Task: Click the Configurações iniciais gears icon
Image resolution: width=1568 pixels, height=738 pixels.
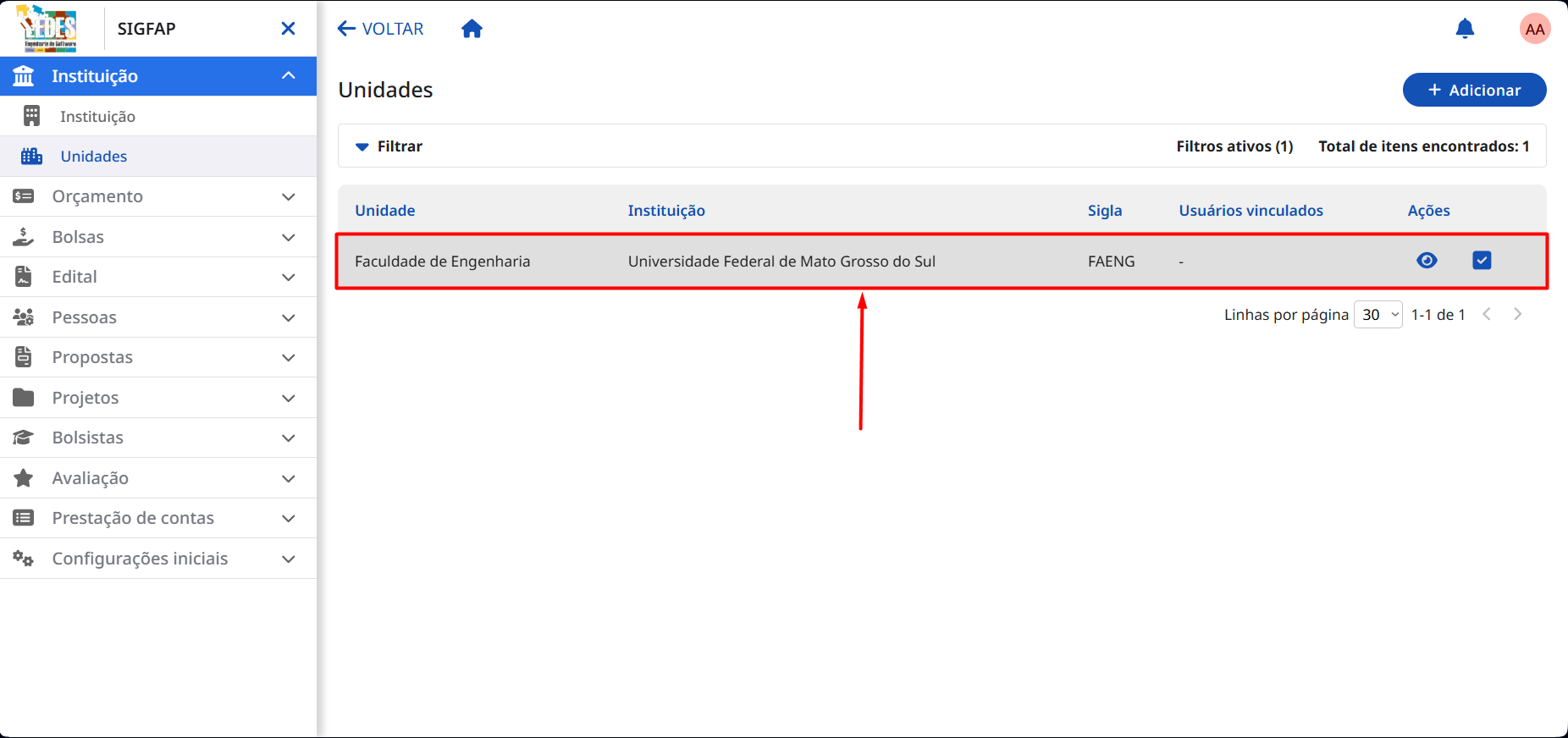Action: click(24, 559)
